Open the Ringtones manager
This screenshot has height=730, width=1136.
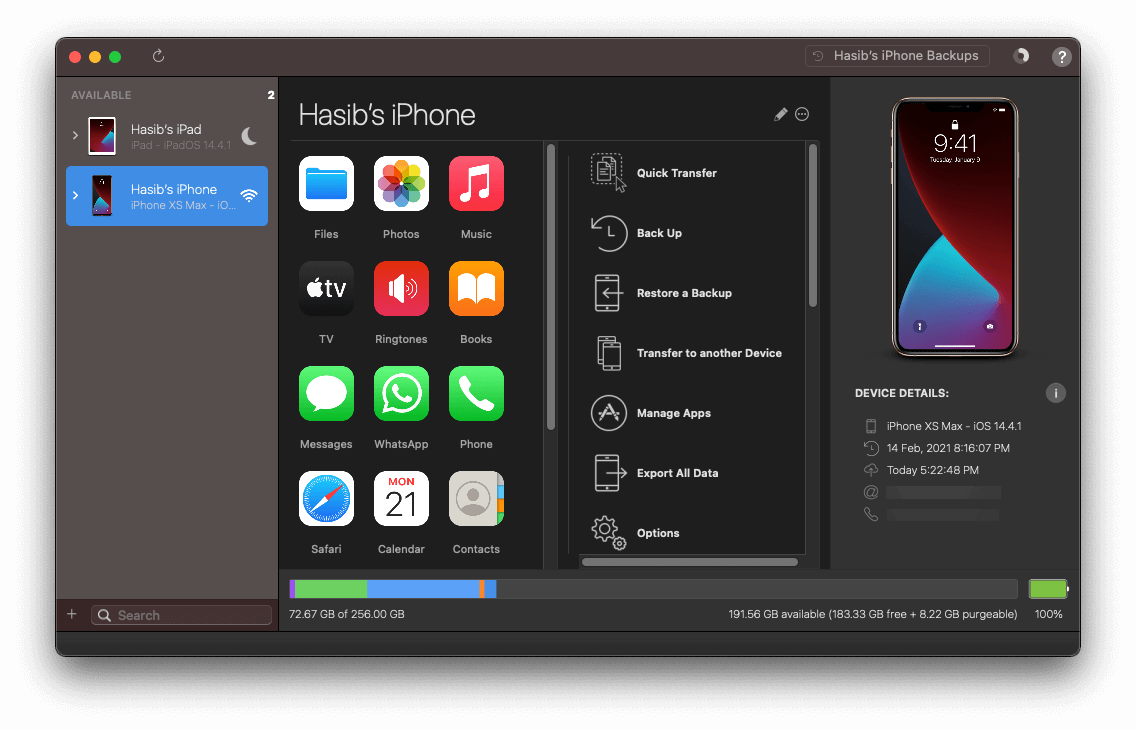coord(401,288)
